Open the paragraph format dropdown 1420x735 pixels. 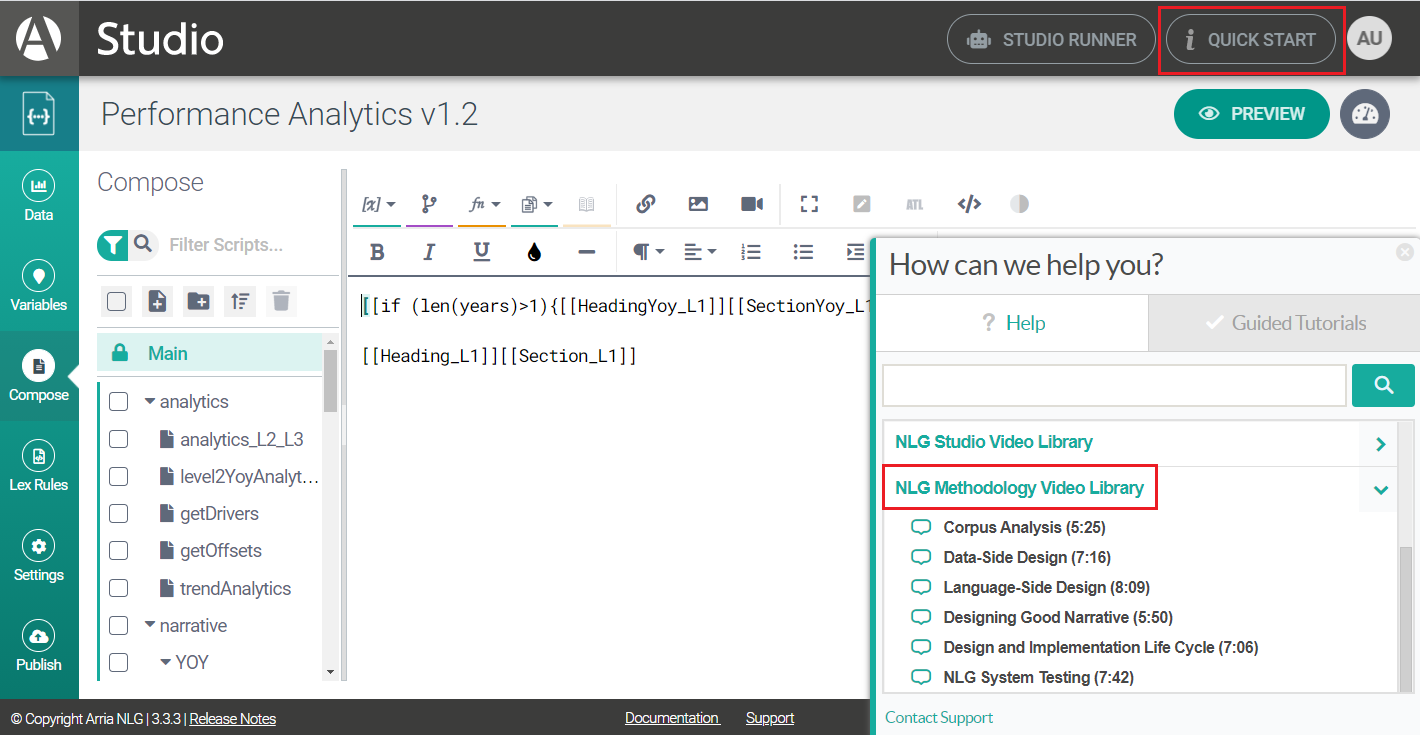coord(647,252)
